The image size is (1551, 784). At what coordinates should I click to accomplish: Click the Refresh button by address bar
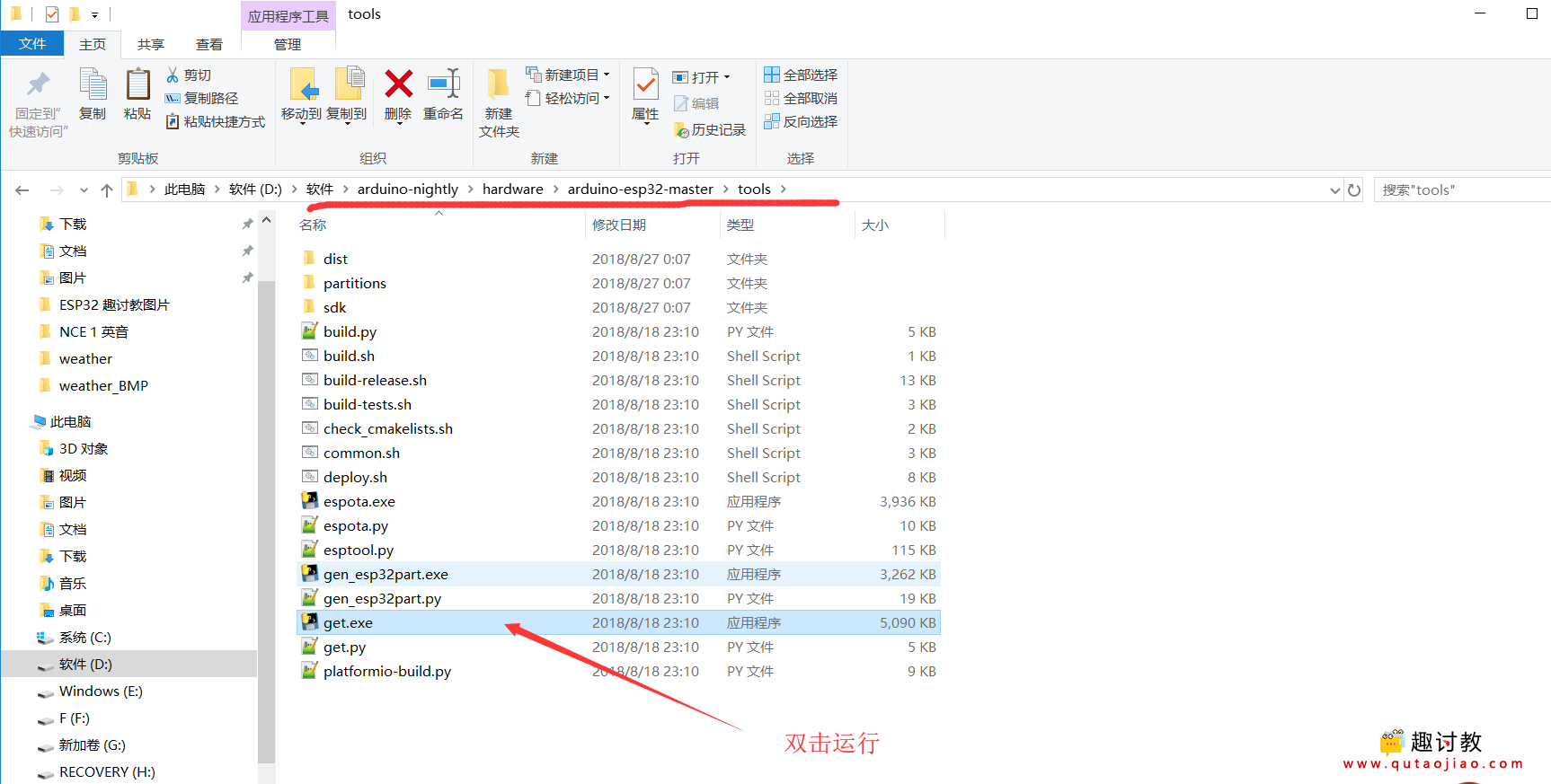coord(1354,190)
